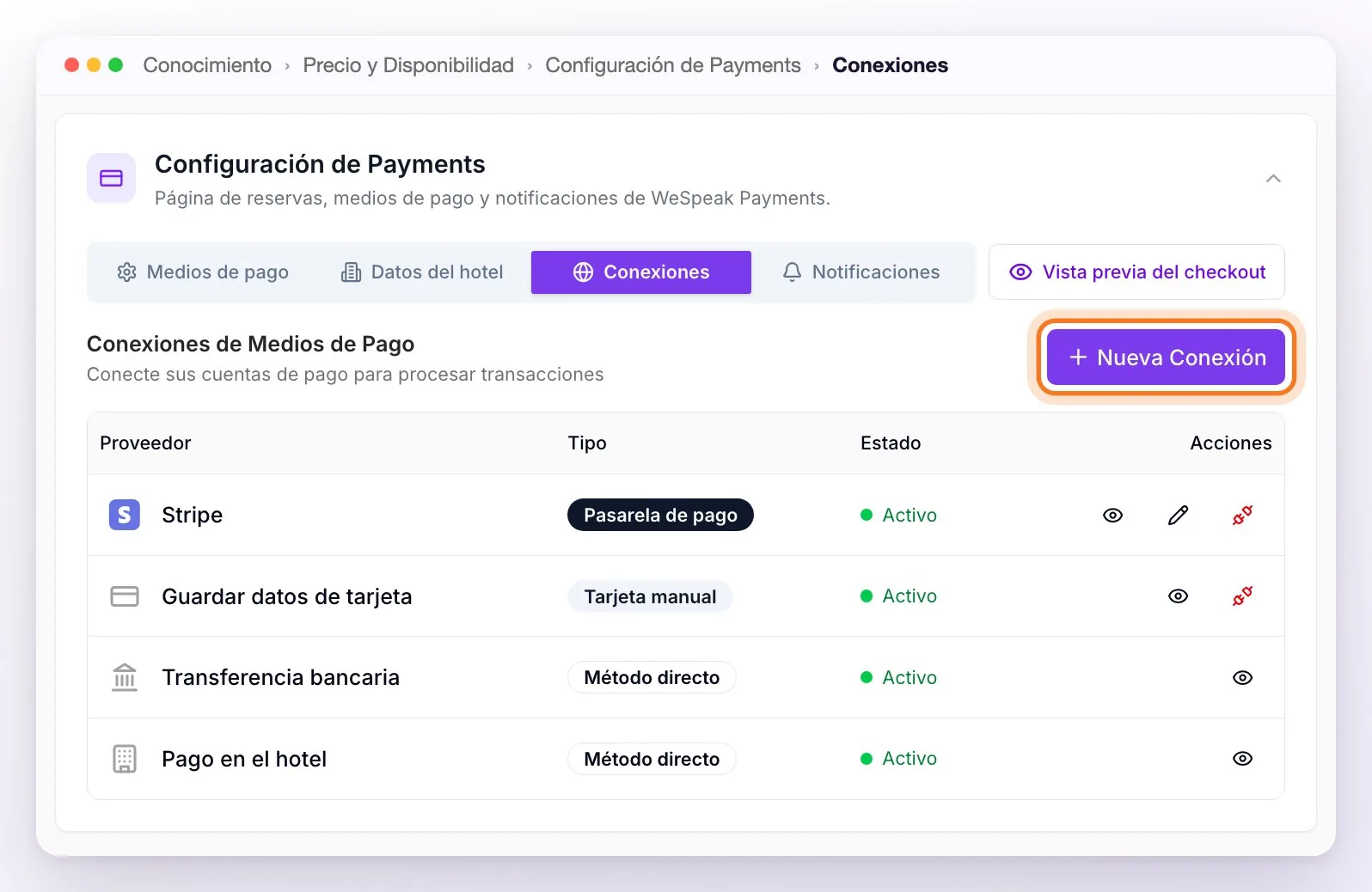Click the card icon beside Guardar datos de tarjeta

[125, 596]
